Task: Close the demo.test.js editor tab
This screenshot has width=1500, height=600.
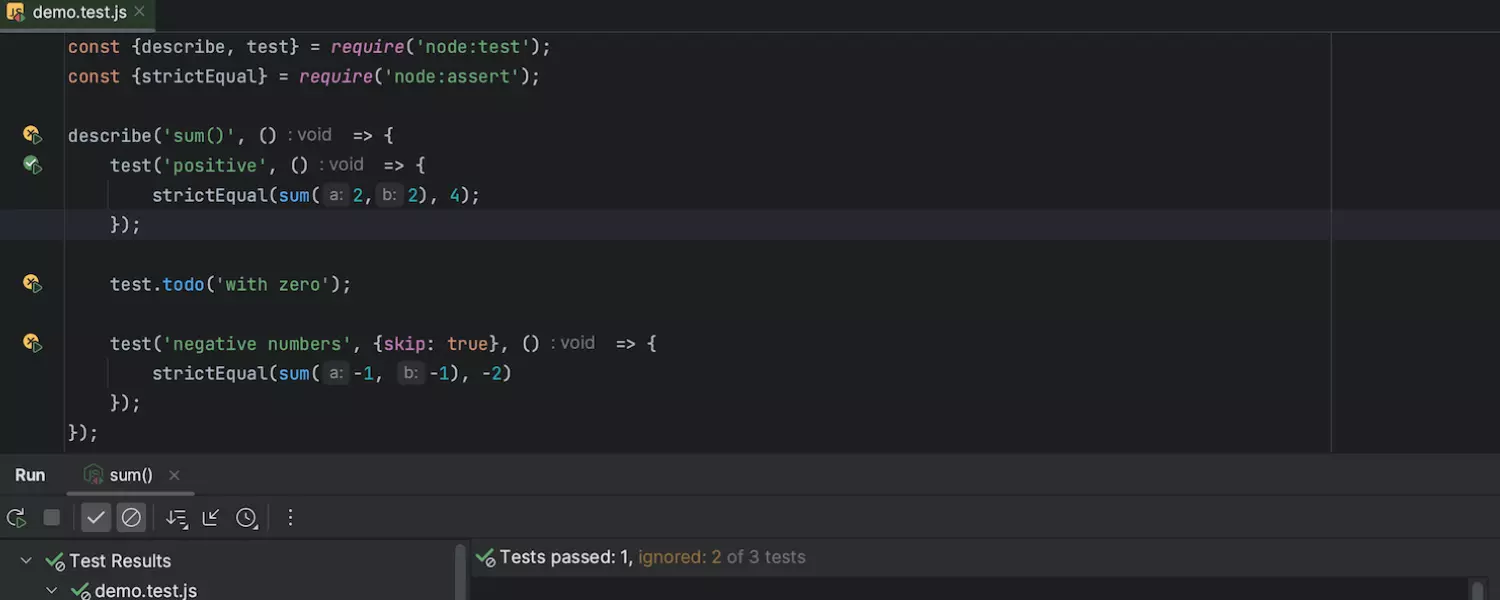Action: point(139,12)
